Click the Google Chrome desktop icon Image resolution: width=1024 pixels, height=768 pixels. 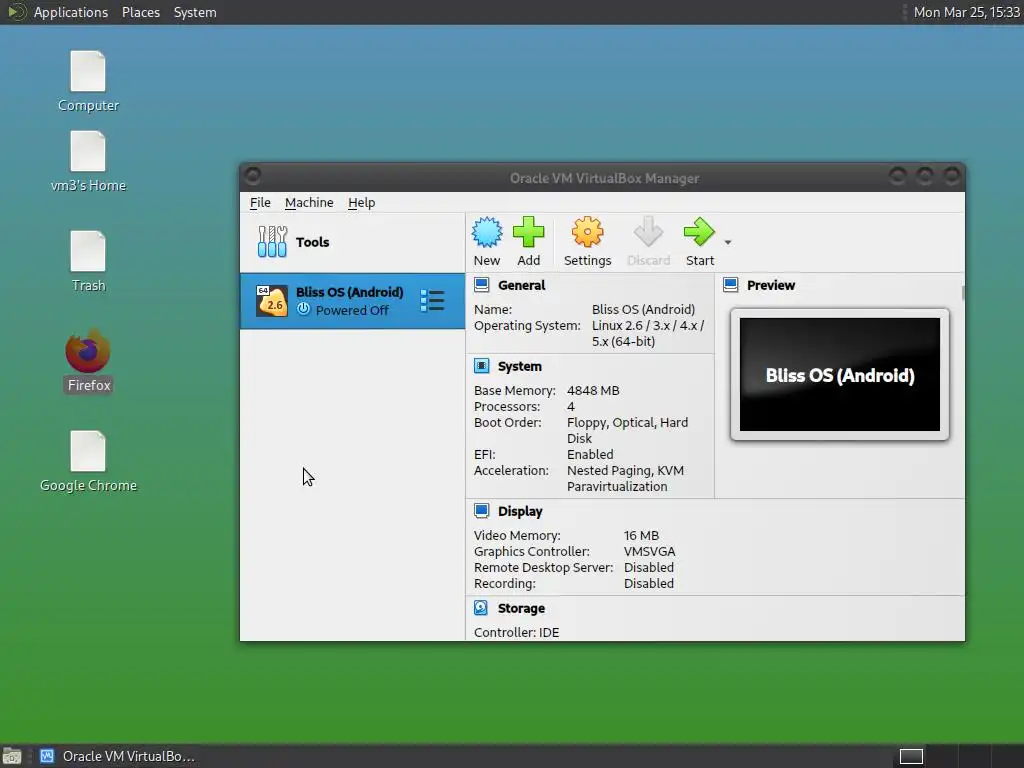click(88, 461)
